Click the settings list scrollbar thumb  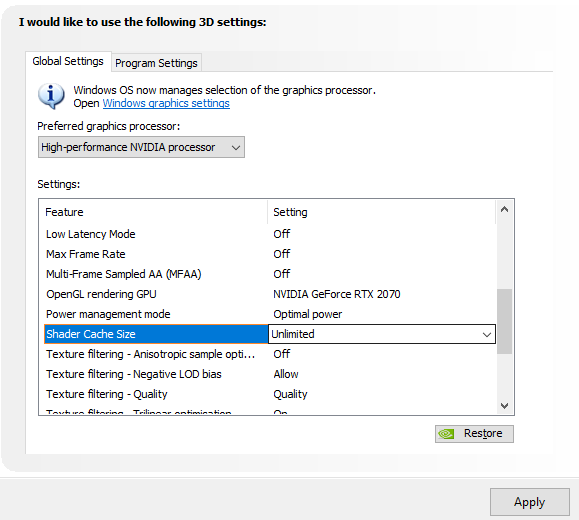click(x=504, y=321)
